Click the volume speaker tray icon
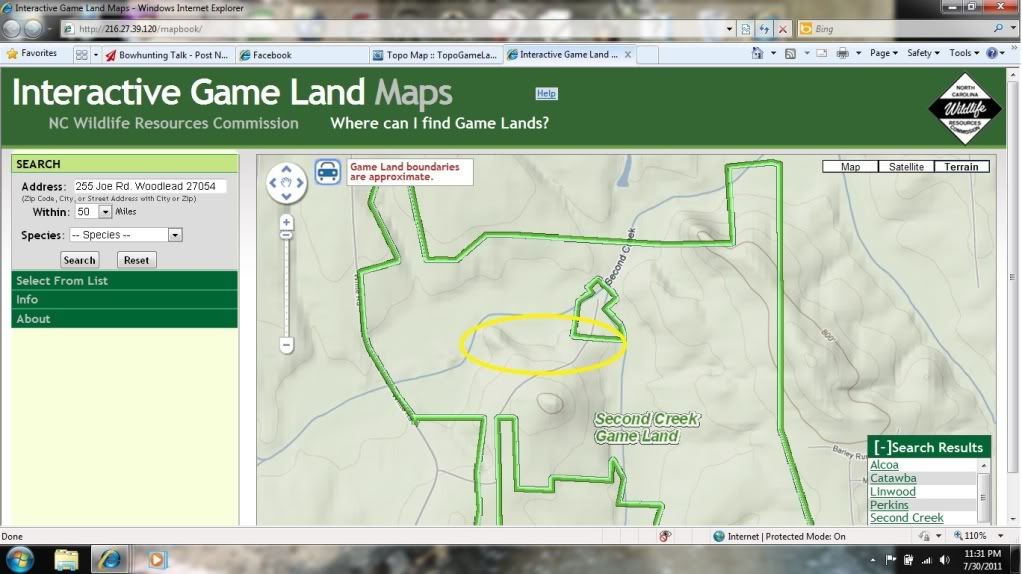 point(945,559)
